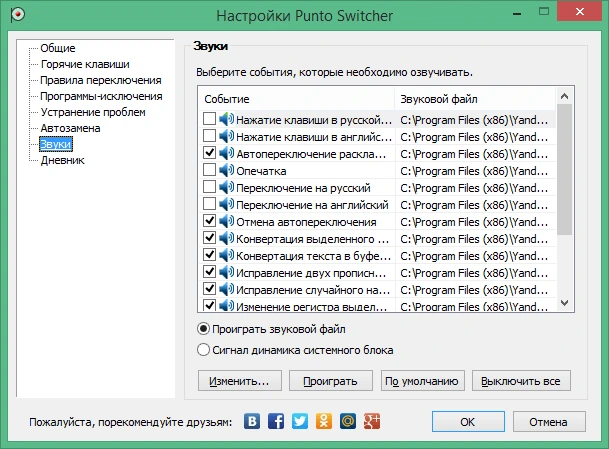Select Проиграть звуковой файл radio button
Image resolution: width=609 pixels, height=449 pixels.
(204, 329)
